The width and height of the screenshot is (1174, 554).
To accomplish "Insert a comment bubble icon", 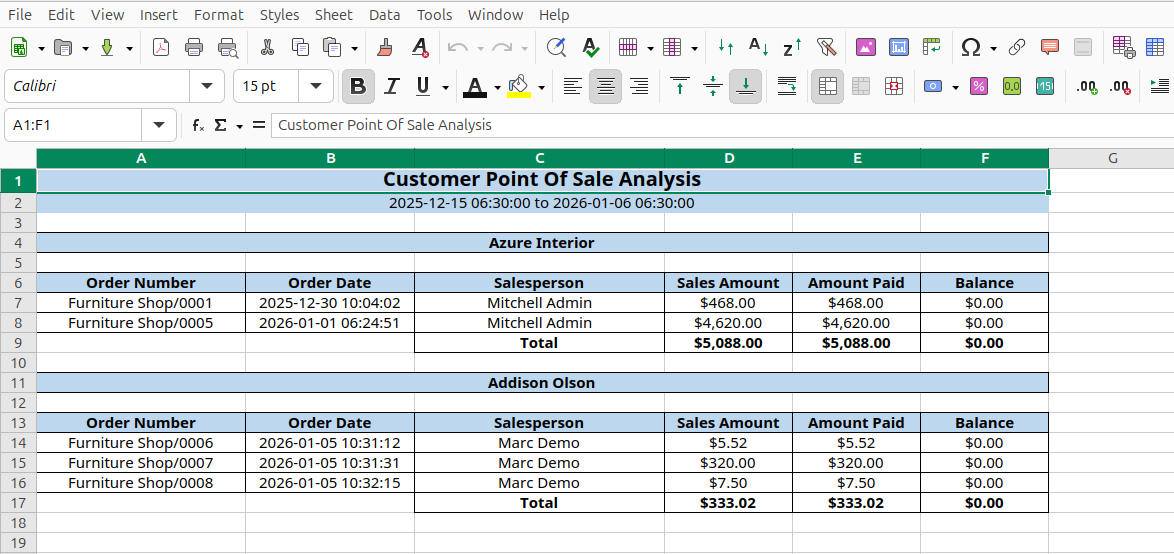I will tap(1050, 48).
